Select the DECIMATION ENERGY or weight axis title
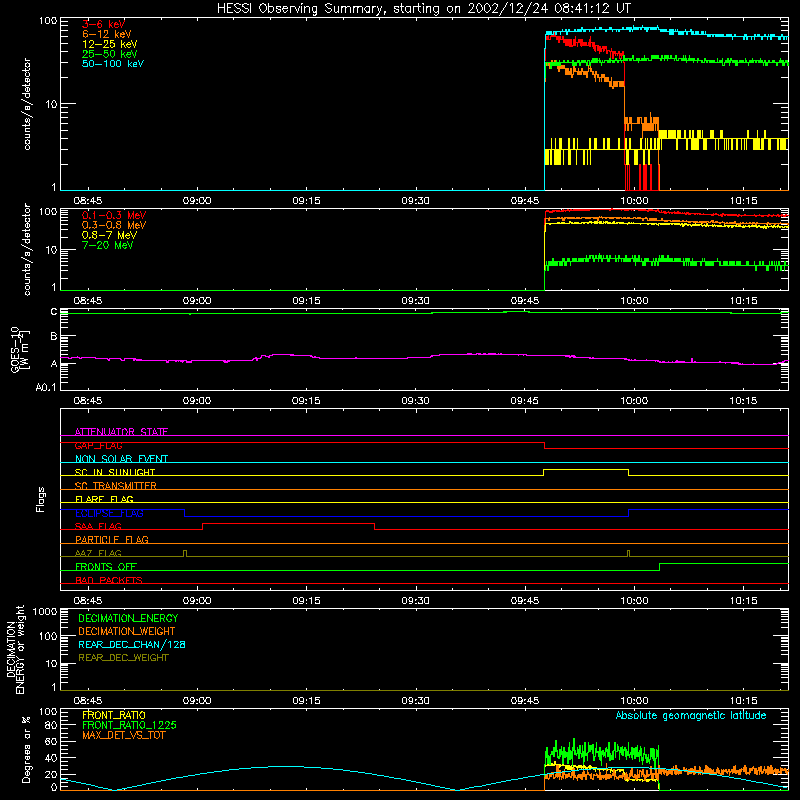This screenshot has height=800, width=800. click(x=15, y=649)
